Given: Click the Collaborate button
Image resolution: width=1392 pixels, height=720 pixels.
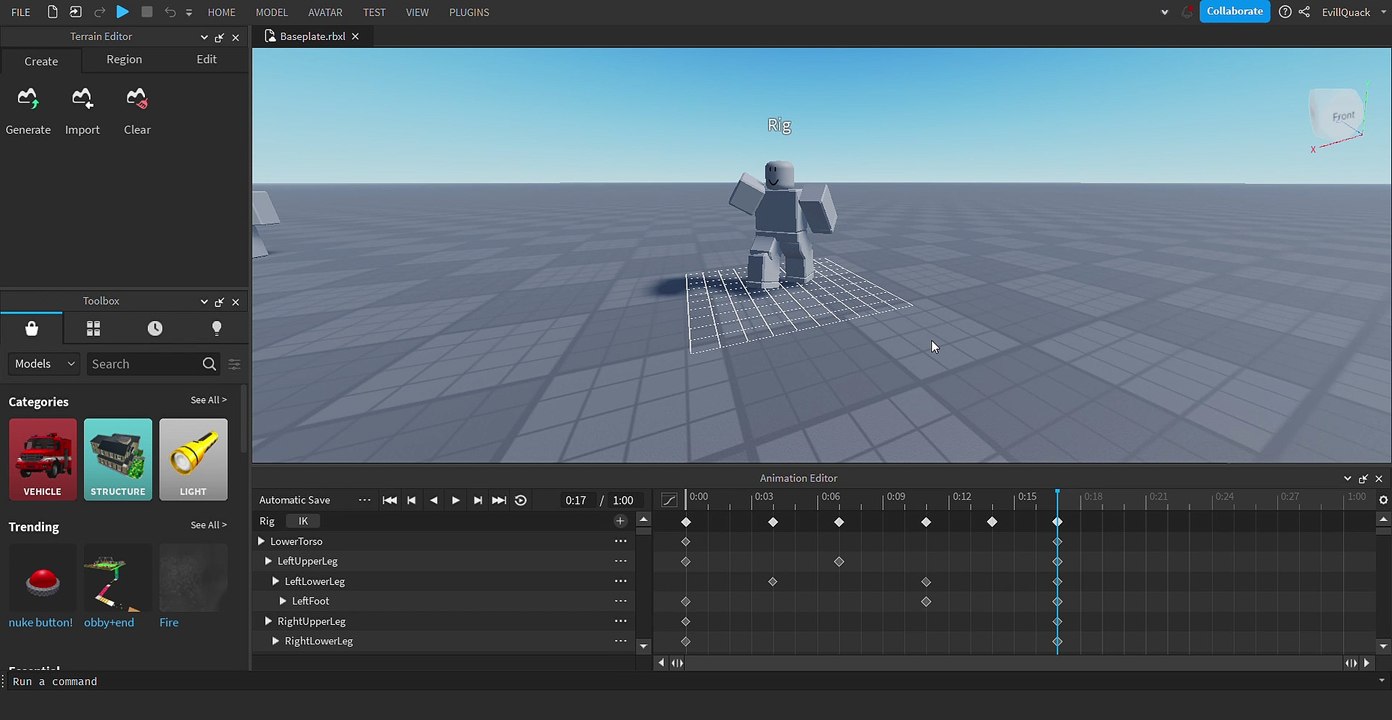Looking at the screenshot, I should point(1234,11).
